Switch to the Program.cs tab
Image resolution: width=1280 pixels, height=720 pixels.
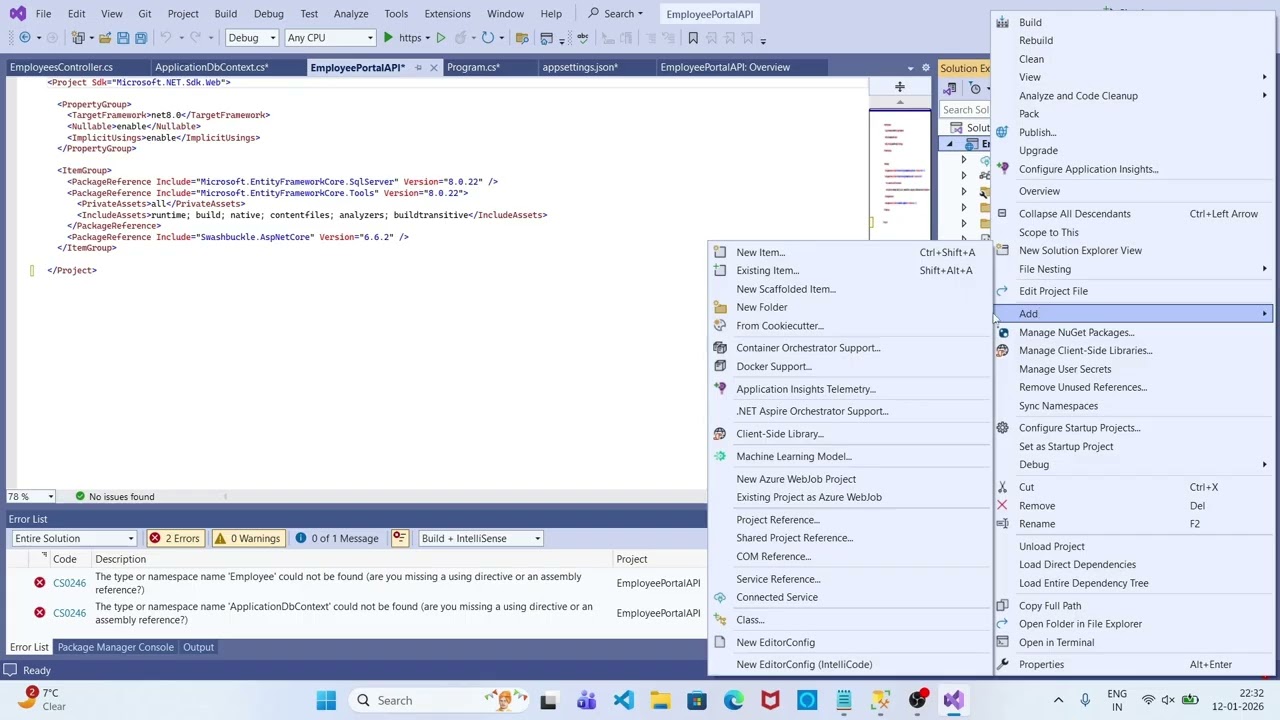[x=473, y=67]
